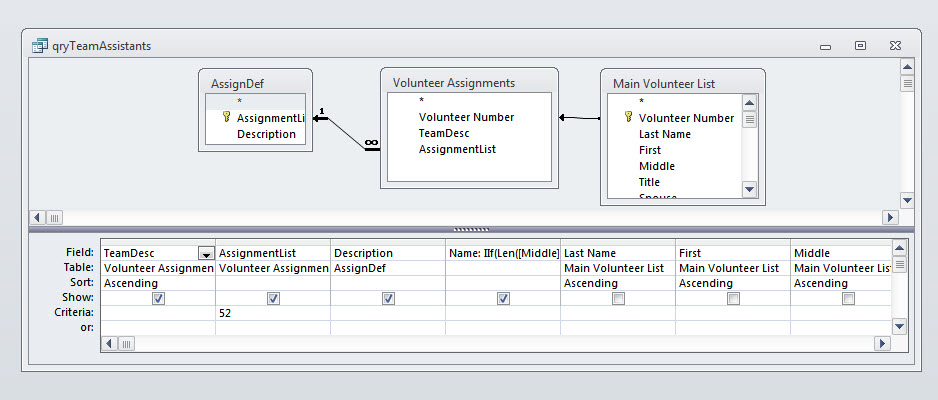Select AssignmentLi field in AssignDef table

(255, 118)
